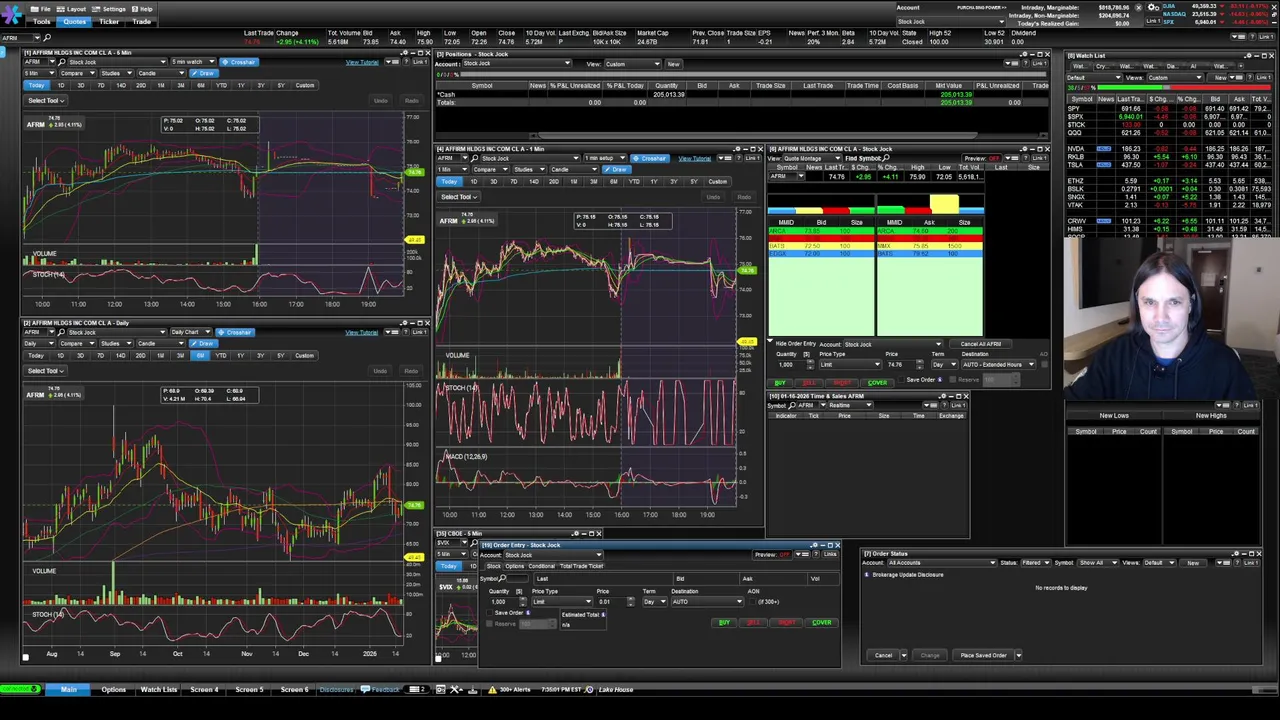Click help question icon in 1 Min chart
Viewport: 1280px width, 720px height.
pyautogui.click(x=738, y=158)
